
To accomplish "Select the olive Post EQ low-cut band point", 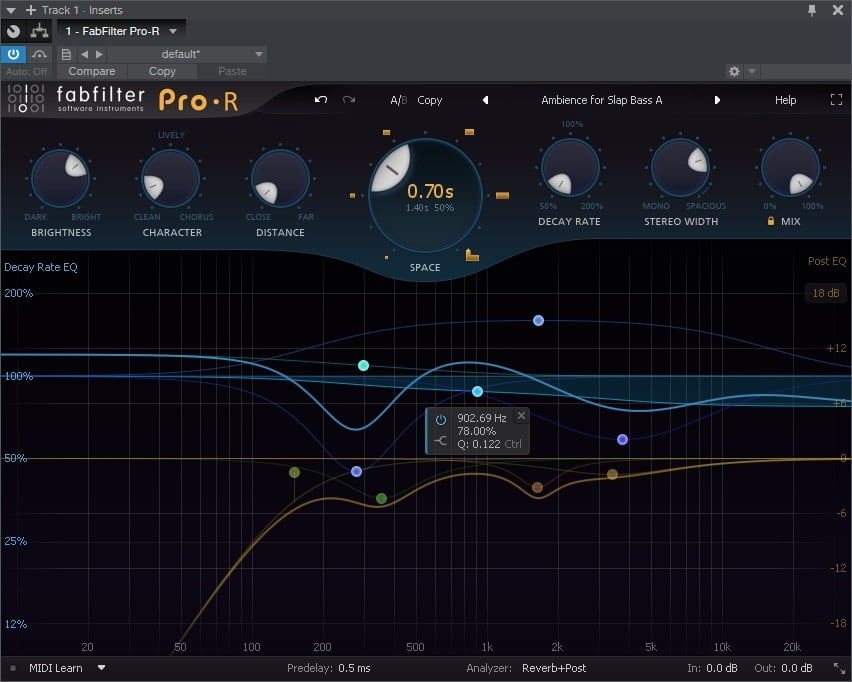I will [294, 472].
